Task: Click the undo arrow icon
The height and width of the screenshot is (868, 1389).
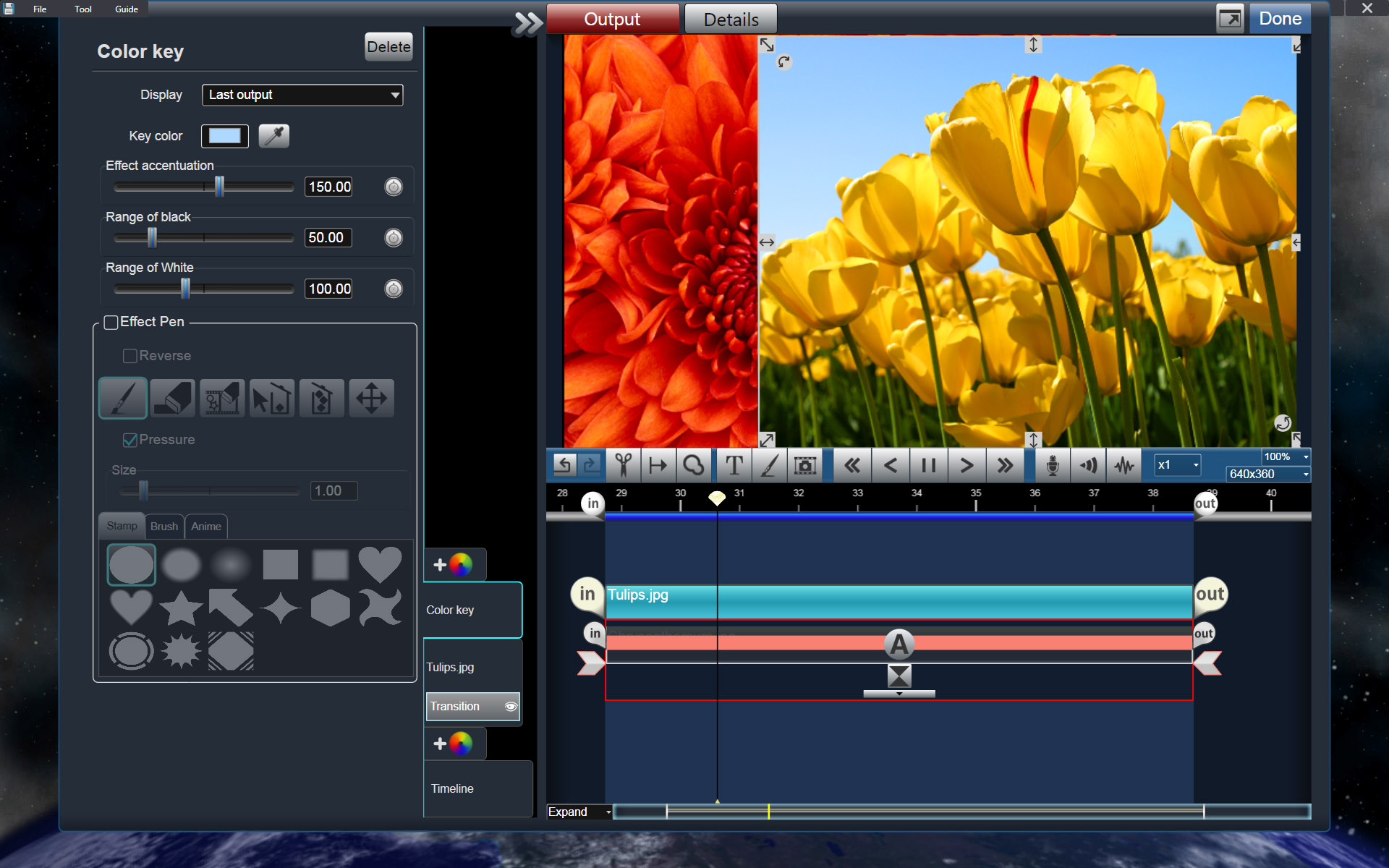Action: coord(564,465)
